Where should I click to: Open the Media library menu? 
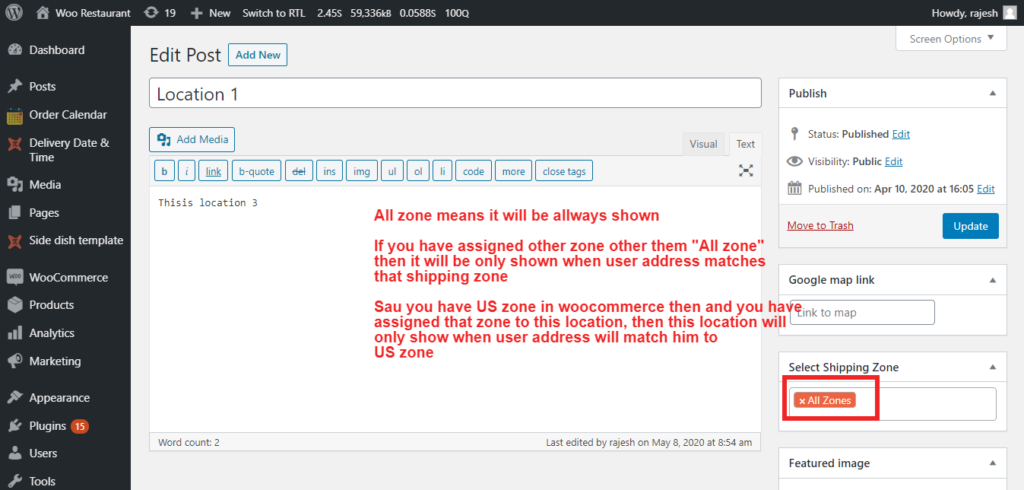pos(44,185)
